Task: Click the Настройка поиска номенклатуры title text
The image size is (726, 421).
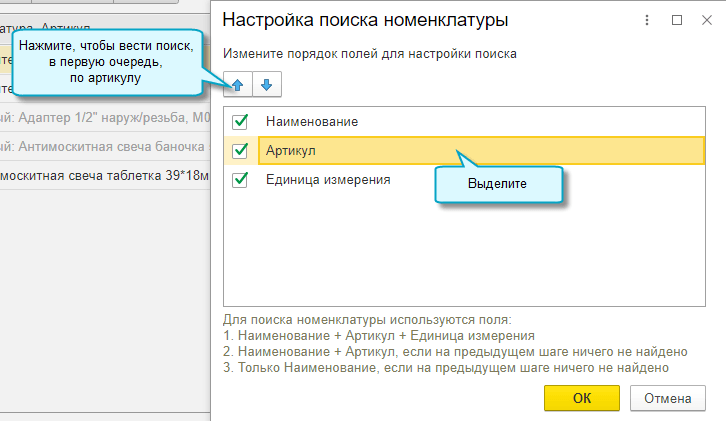Action: coord(364,20)
